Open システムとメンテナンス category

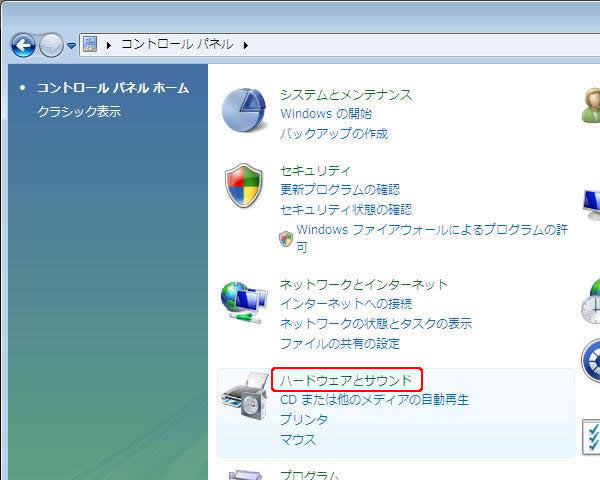click(346, 95)
